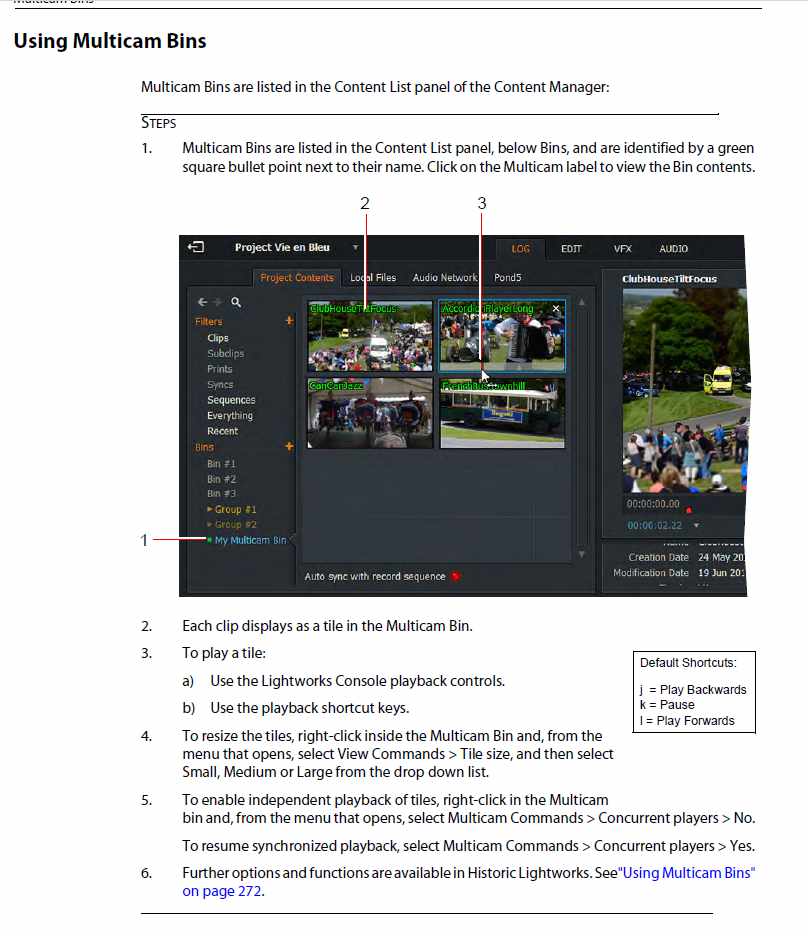Click the bin scroll down arrow
The height and width of the screenshot is (936, 808).
tap(582, 555)
